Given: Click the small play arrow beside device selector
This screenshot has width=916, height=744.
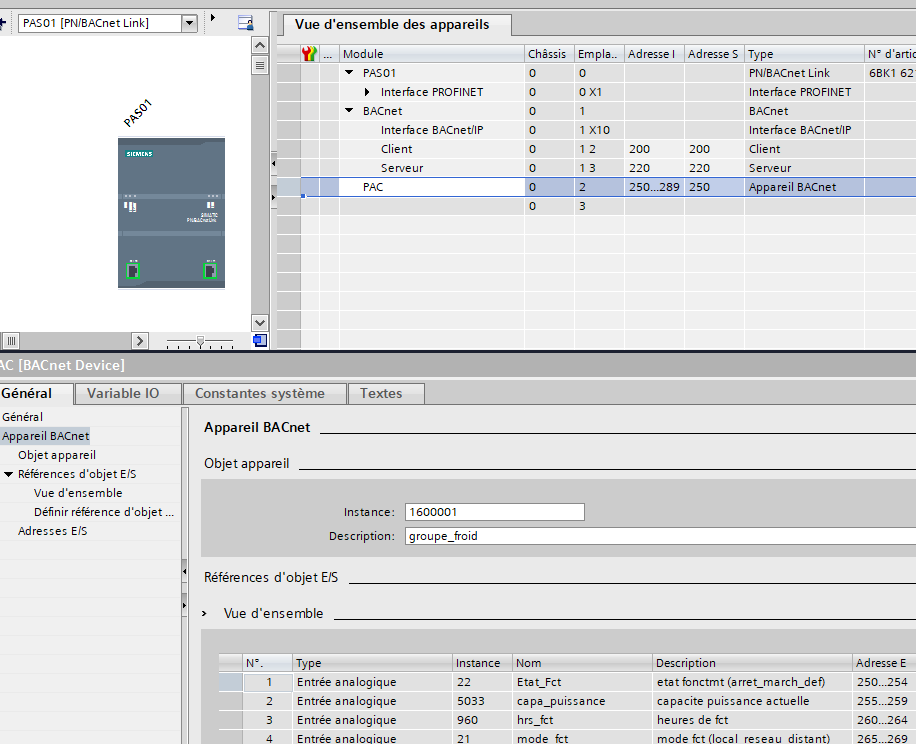Looking at the screenshot, I should pyautogui.click(x=212, y=19).
